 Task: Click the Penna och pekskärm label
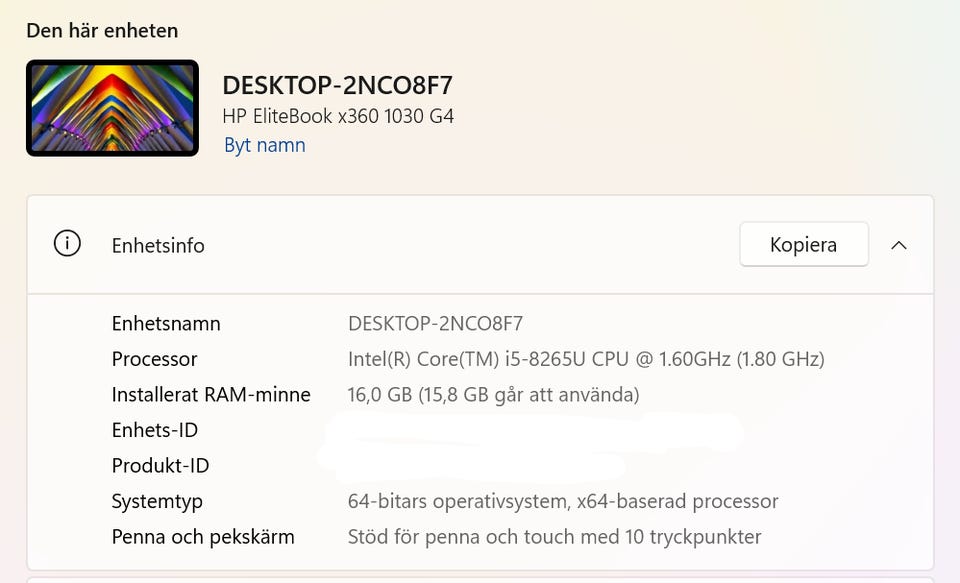click(203, 537)
